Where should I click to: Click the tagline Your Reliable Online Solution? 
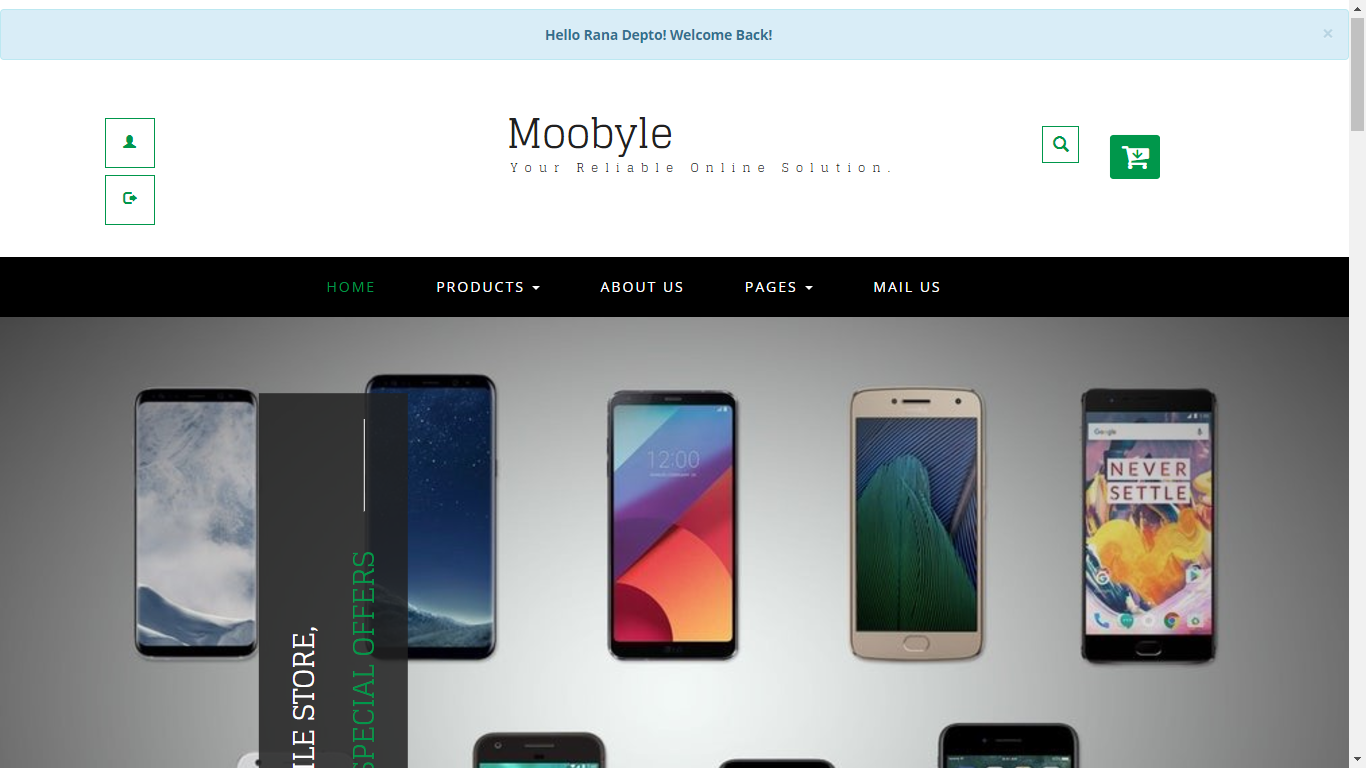(700, 168)
